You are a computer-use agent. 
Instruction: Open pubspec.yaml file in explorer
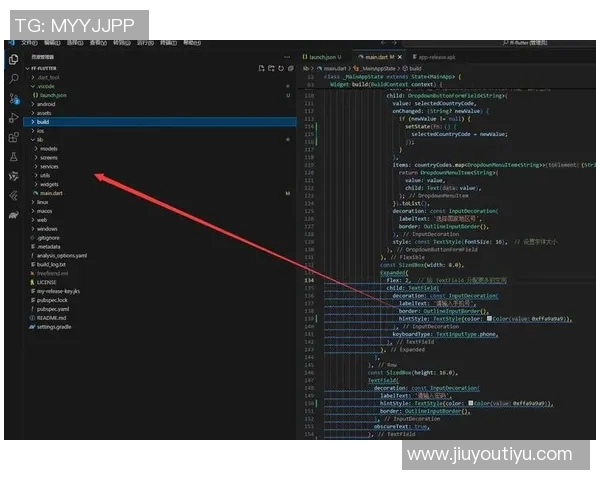(58, 308)
